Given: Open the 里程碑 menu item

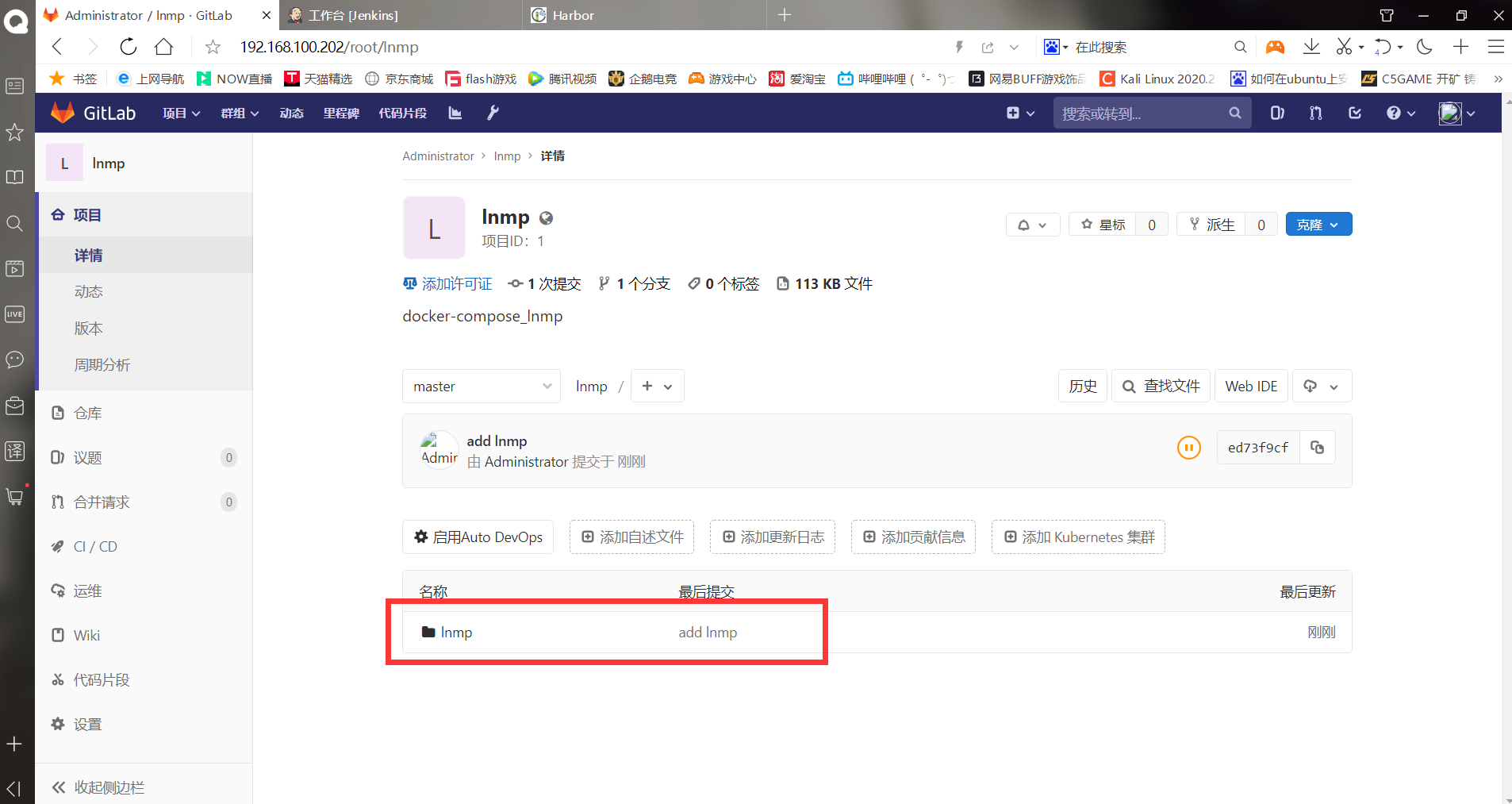Looking at the screenshot, I should (x=340, y=113).
